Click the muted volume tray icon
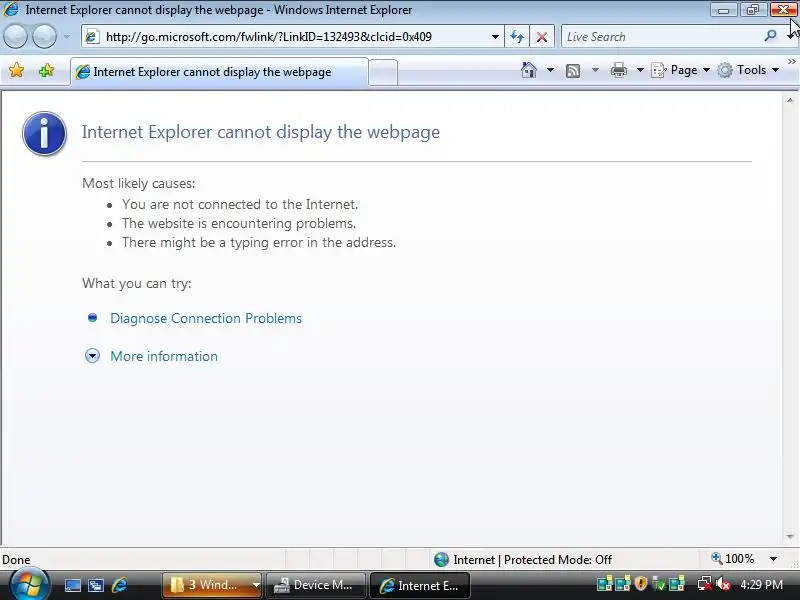Image resolution: width=800 pixels, height=600 pixels. point(722,583)
